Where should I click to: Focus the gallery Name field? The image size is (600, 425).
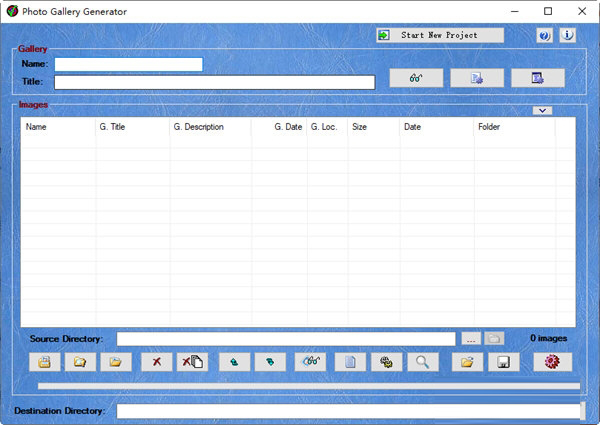(128, 64)
